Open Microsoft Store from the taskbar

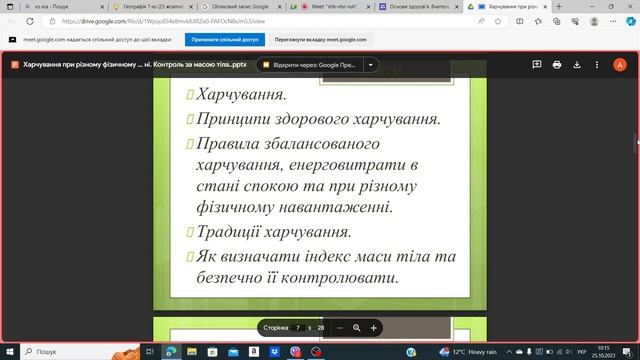[212, 351]
